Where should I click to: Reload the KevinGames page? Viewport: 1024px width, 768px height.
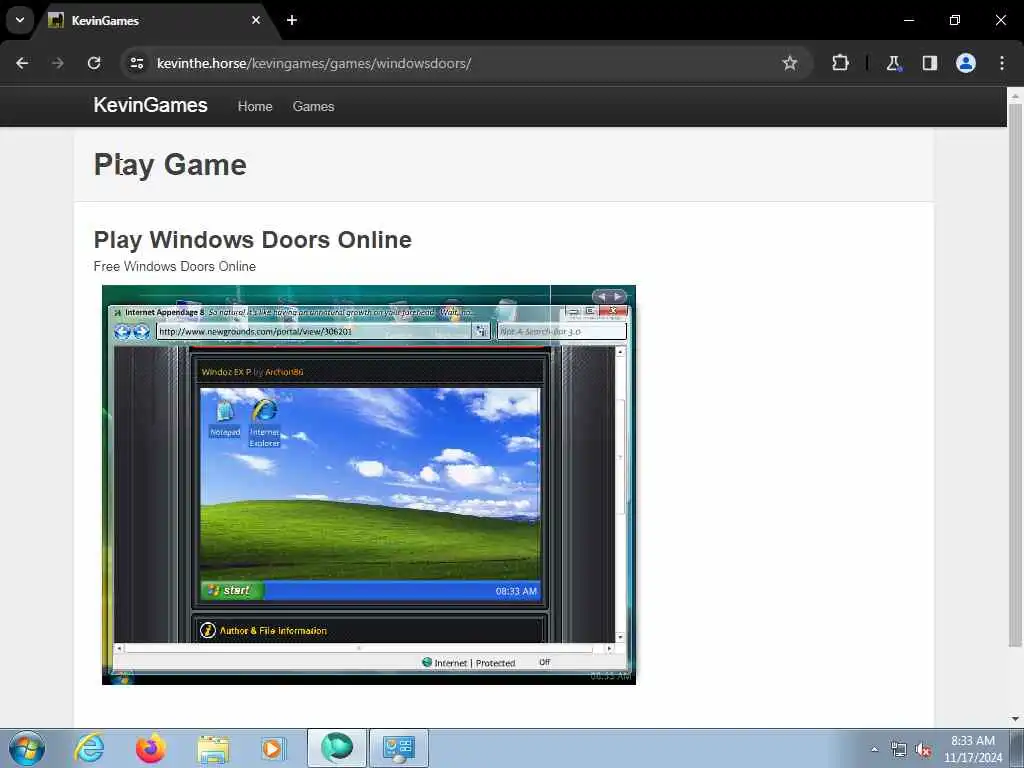94,63
